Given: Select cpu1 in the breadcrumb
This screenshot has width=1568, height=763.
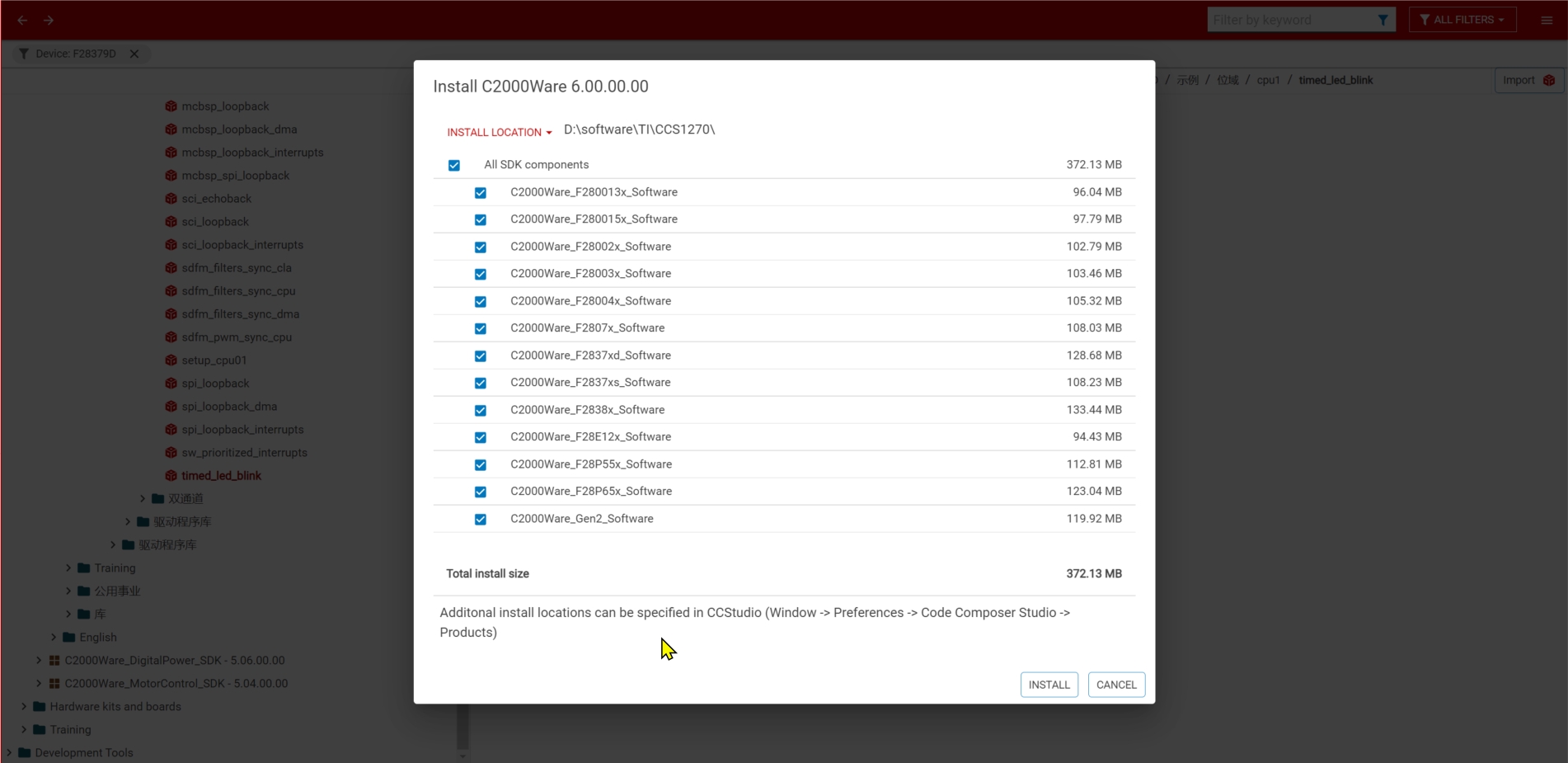Looking at the screenshot, I should [1267, 80].
